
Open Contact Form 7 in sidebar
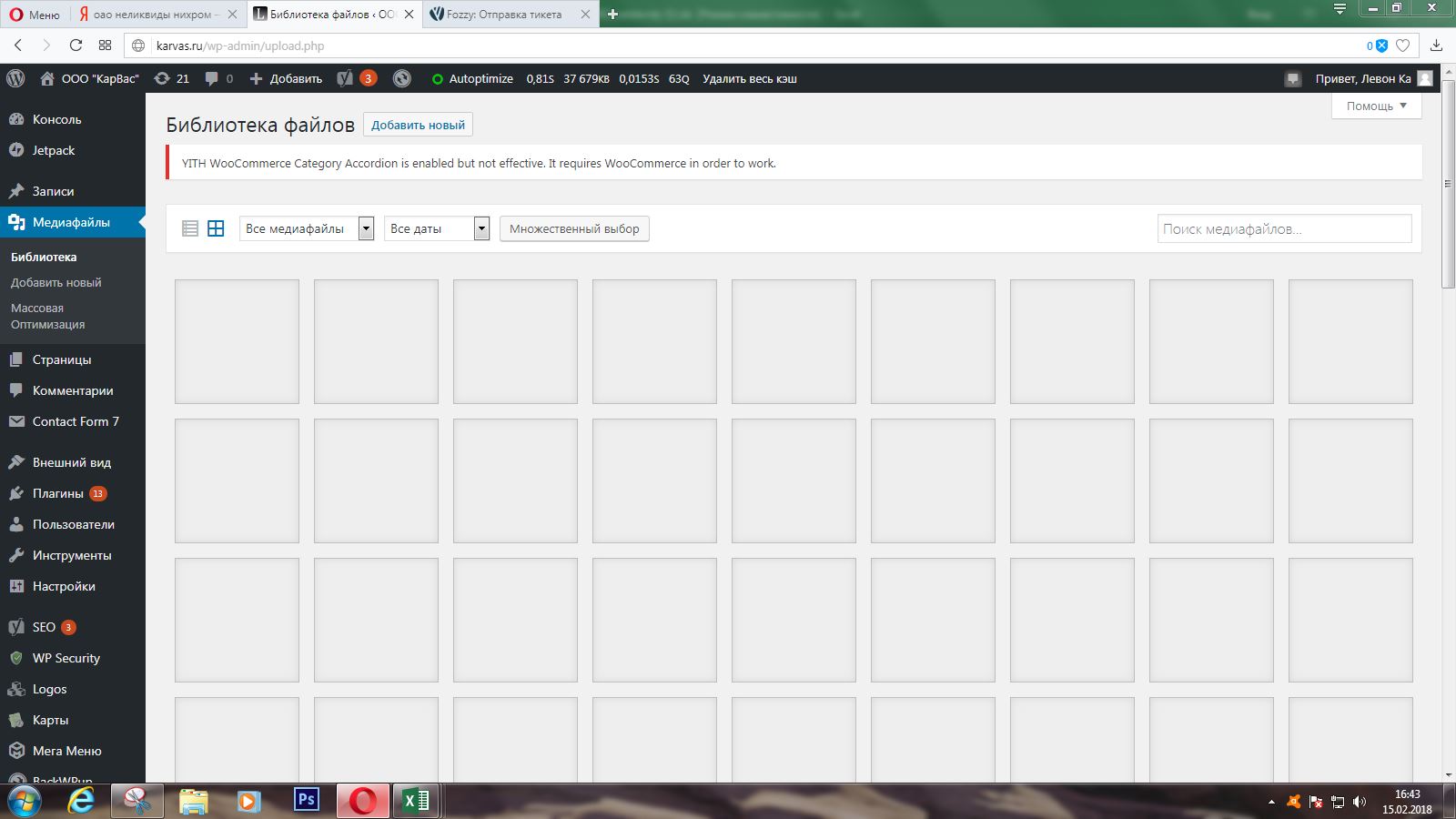73,421
